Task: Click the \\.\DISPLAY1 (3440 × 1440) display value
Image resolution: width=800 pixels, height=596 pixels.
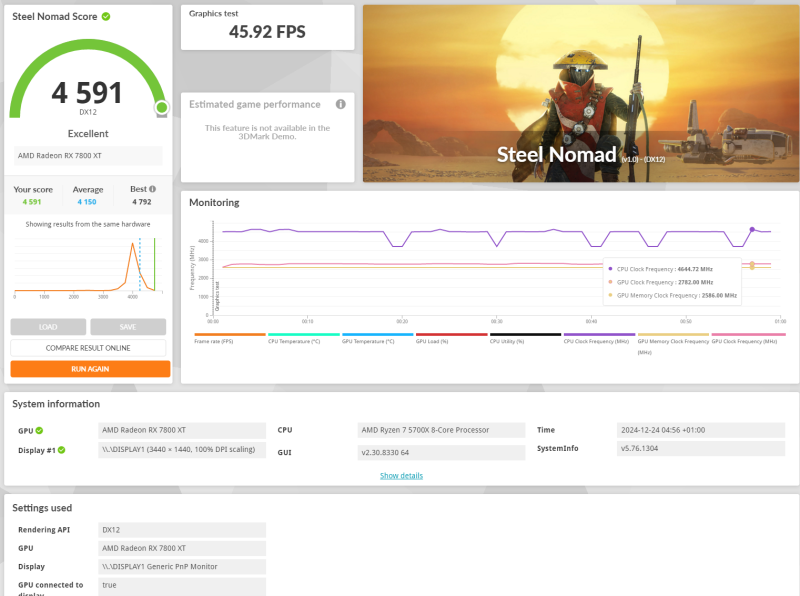Action: [x=182, y=450]
